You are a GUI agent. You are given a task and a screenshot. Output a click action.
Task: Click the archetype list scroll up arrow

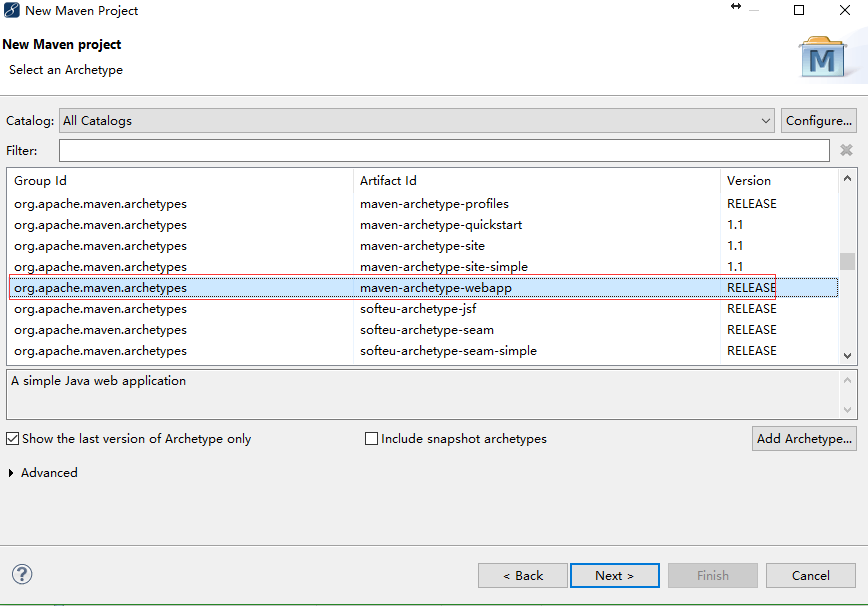(847, 178)
